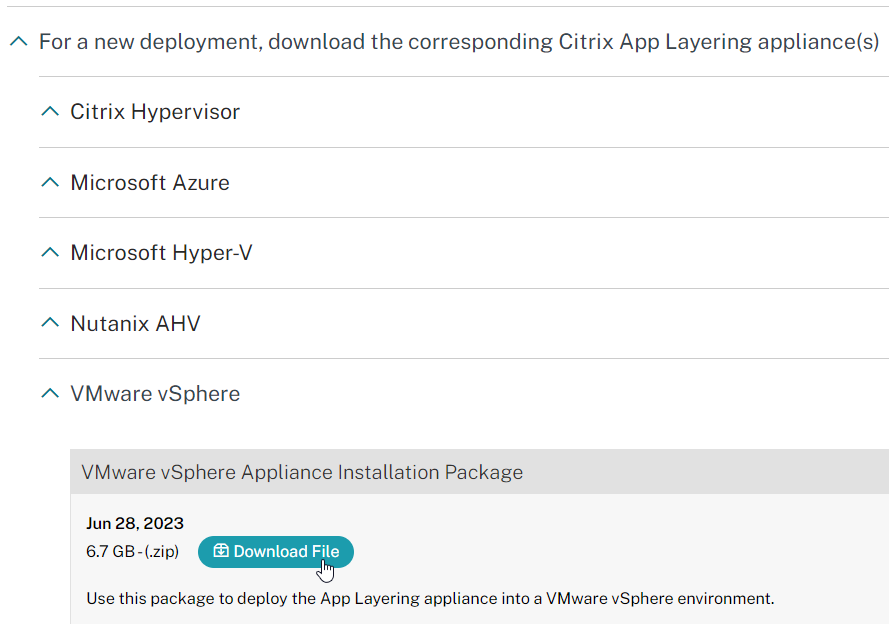
Task: Expand the Microsoft Azure section heading
Action: click(x=150, y=182)
